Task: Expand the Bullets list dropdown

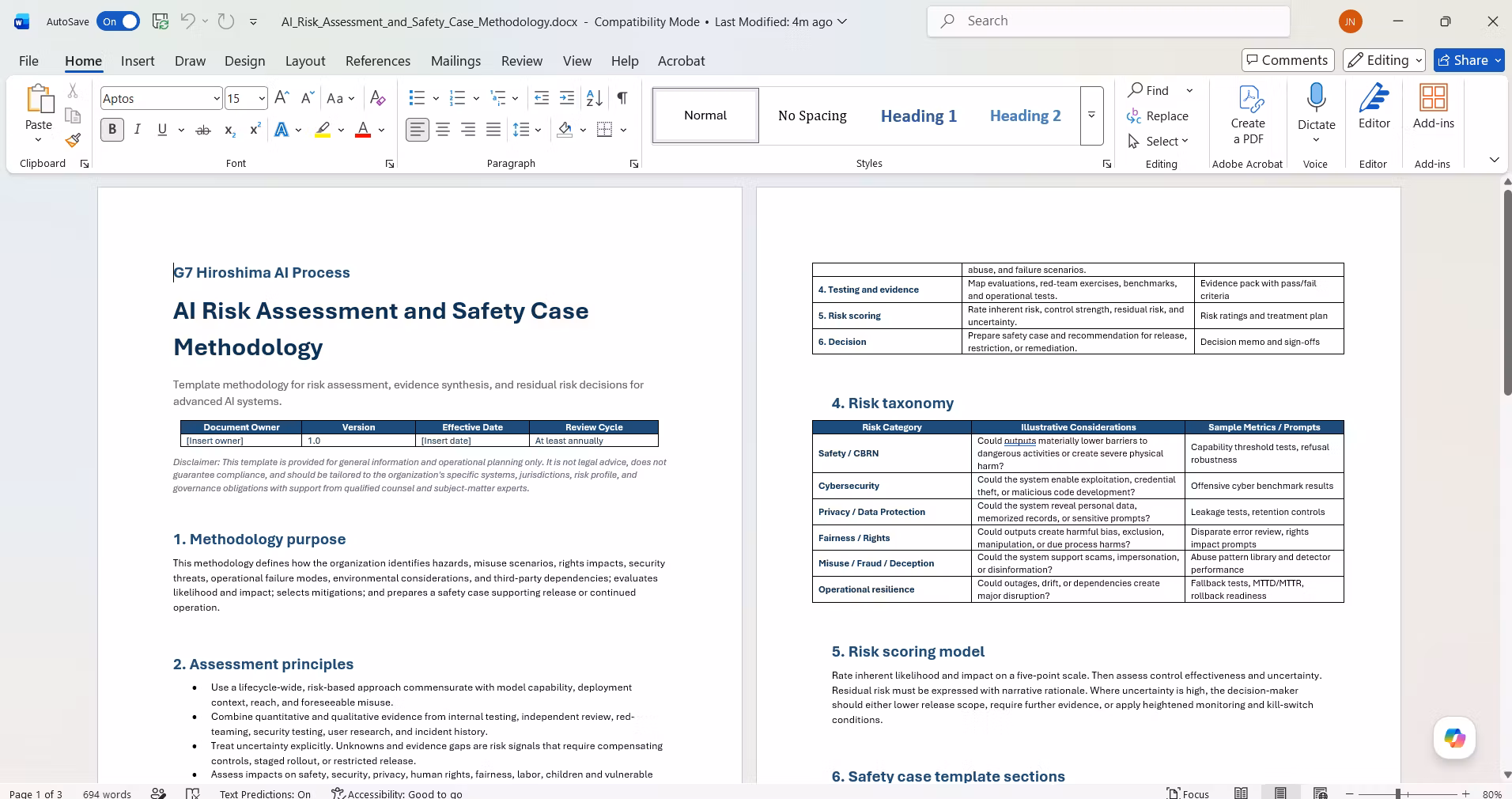Action: [x=436, y=98]
